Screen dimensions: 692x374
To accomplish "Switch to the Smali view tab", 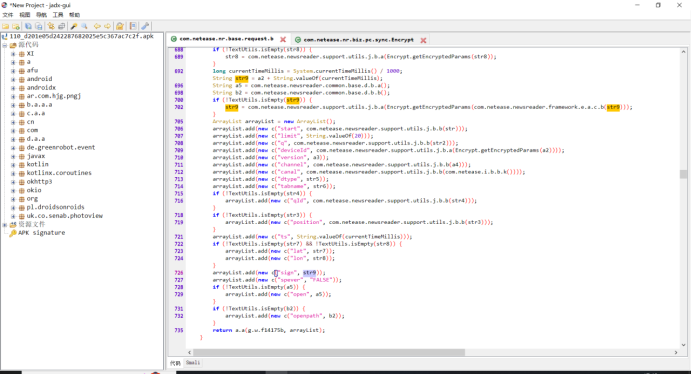I will pos(193,363).
